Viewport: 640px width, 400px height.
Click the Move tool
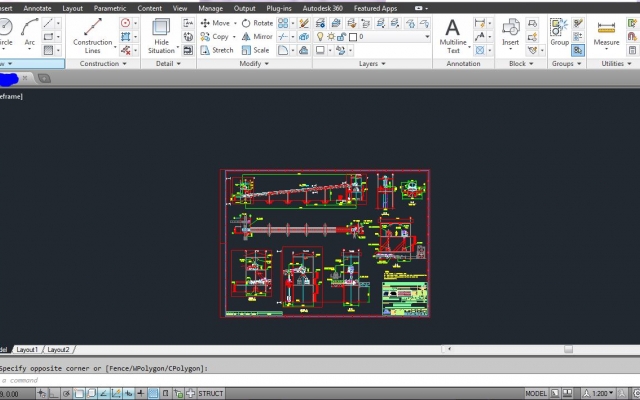(x=216, y=23)
